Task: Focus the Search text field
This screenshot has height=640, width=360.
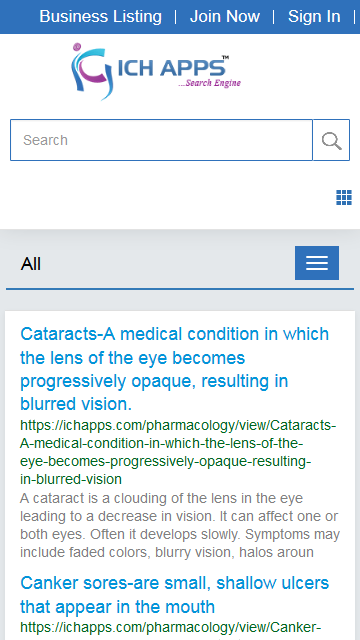Action: [x=161, y=140]
